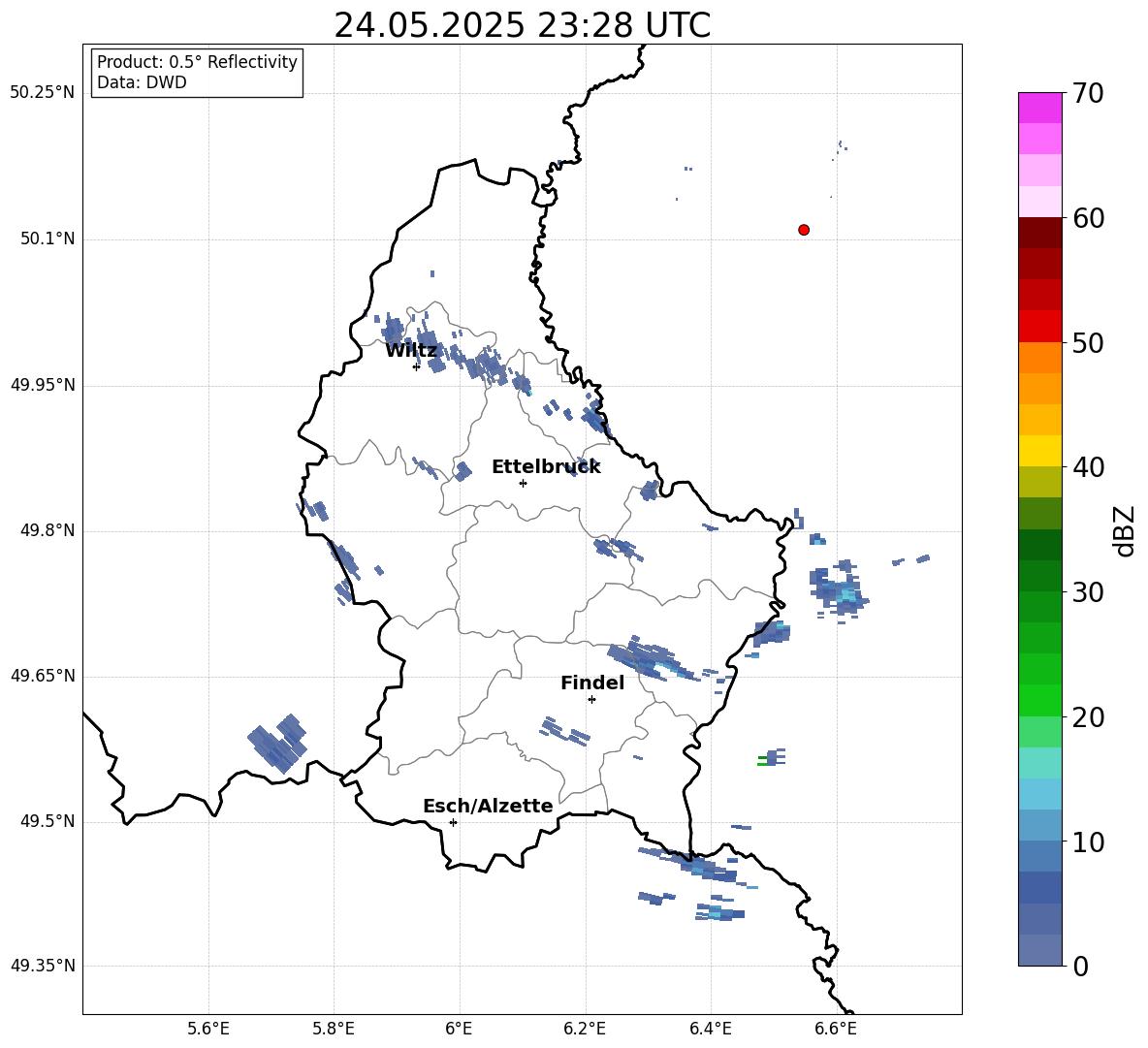Click the colorbar tick label 10
The image size is (1148, 1048).
pyautogui.click(x=1087, y=842)
